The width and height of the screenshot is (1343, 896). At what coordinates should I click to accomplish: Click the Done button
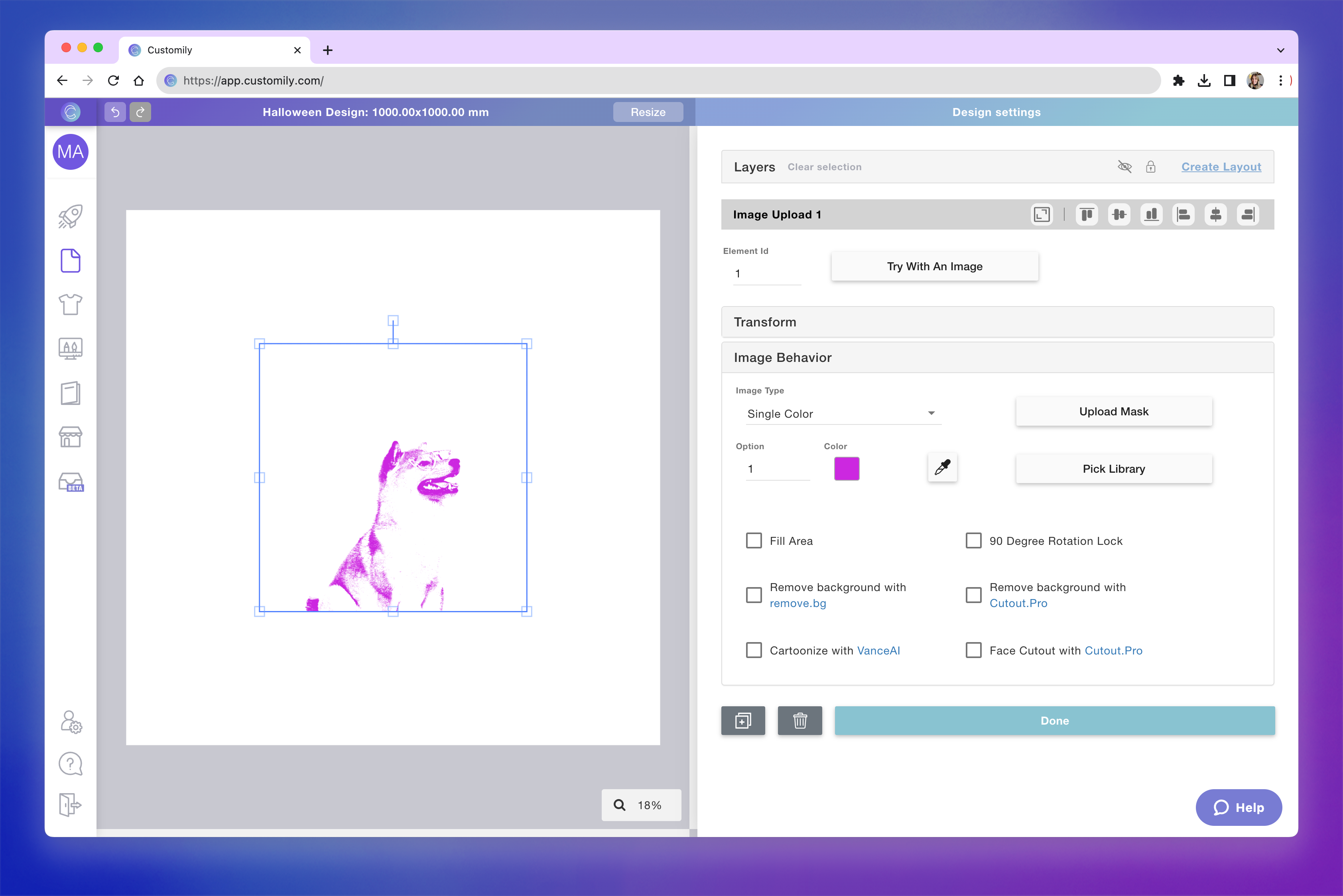[1054, 721]
